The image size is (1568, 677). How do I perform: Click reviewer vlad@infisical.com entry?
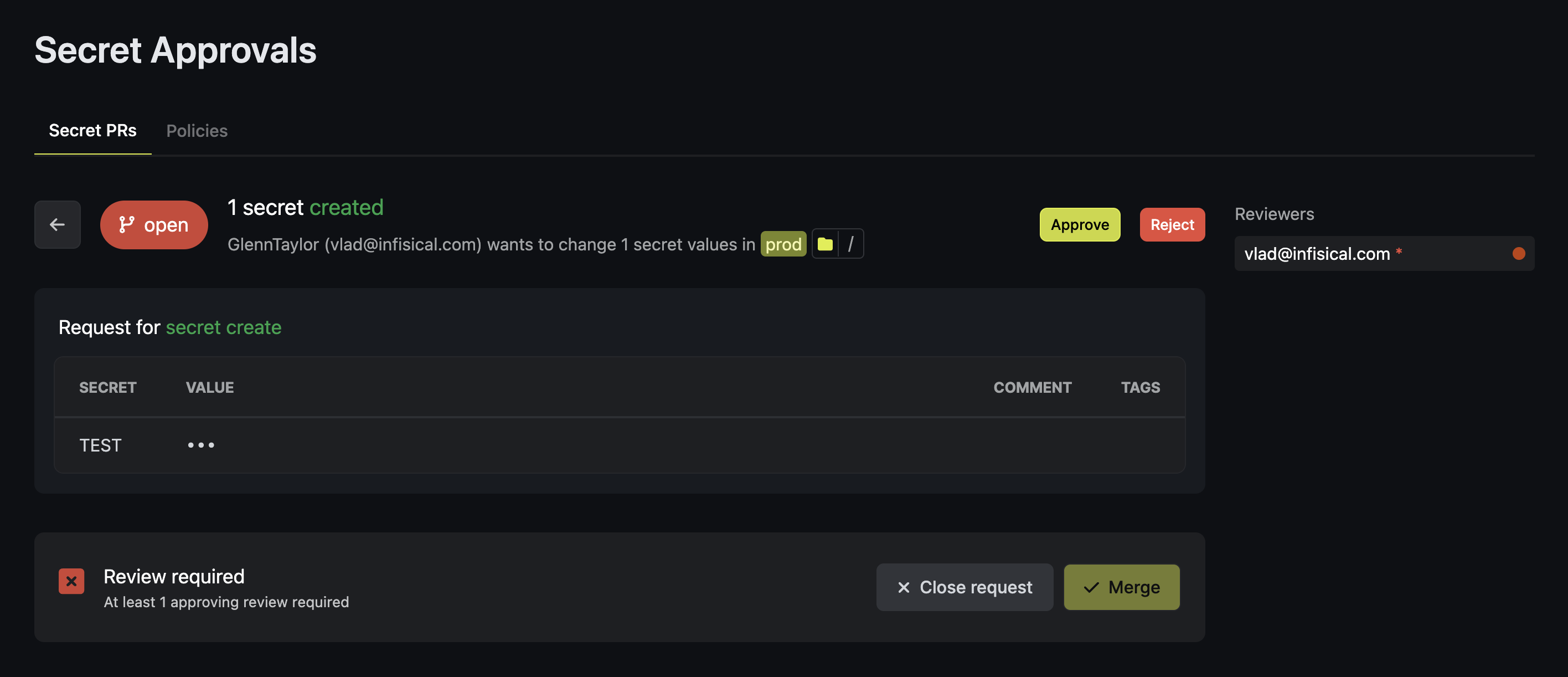[1384, 253]
